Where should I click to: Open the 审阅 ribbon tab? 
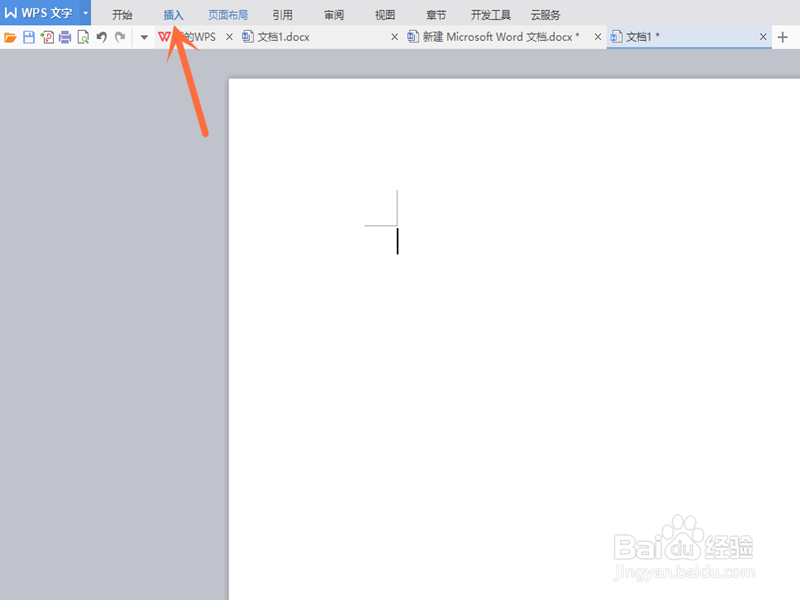[x=334, y=15]
